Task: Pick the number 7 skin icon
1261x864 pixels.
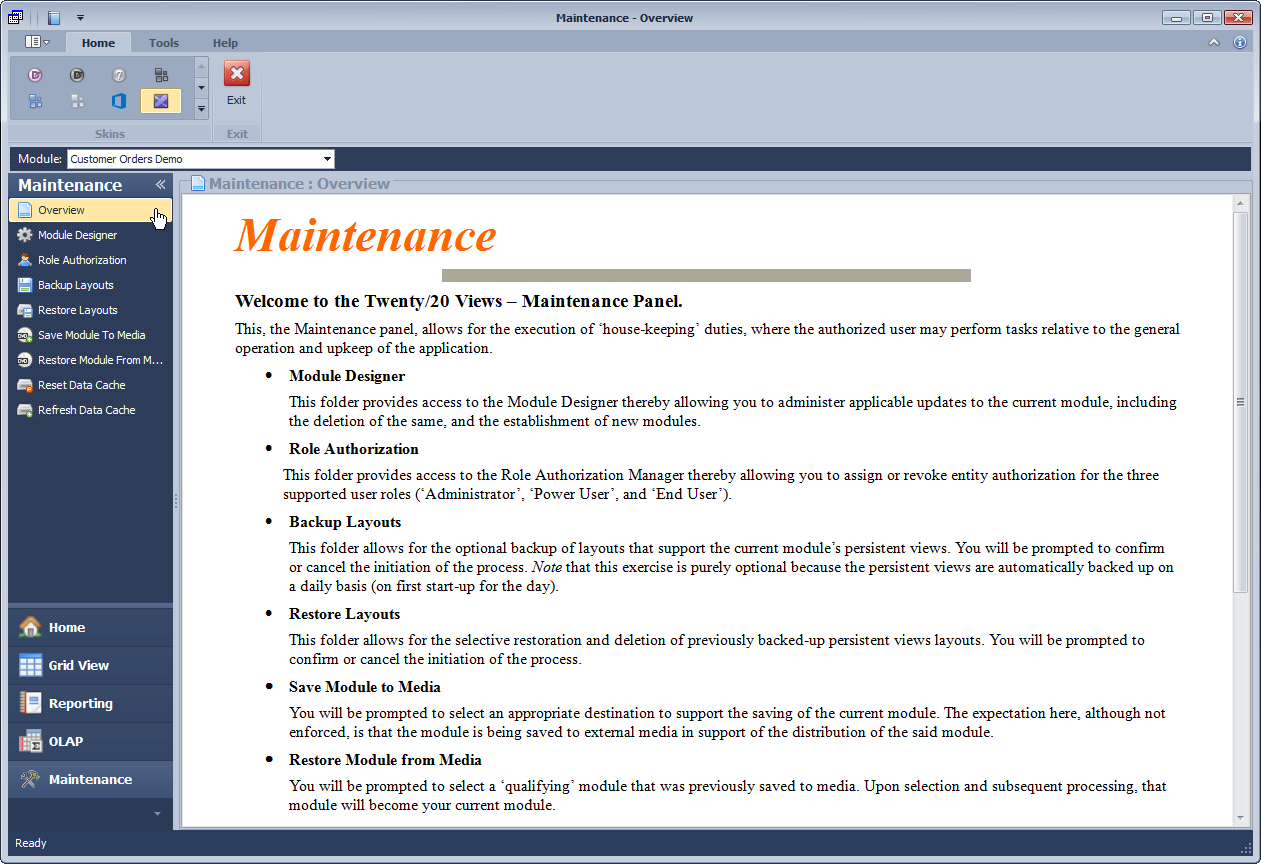Action: 119,75
